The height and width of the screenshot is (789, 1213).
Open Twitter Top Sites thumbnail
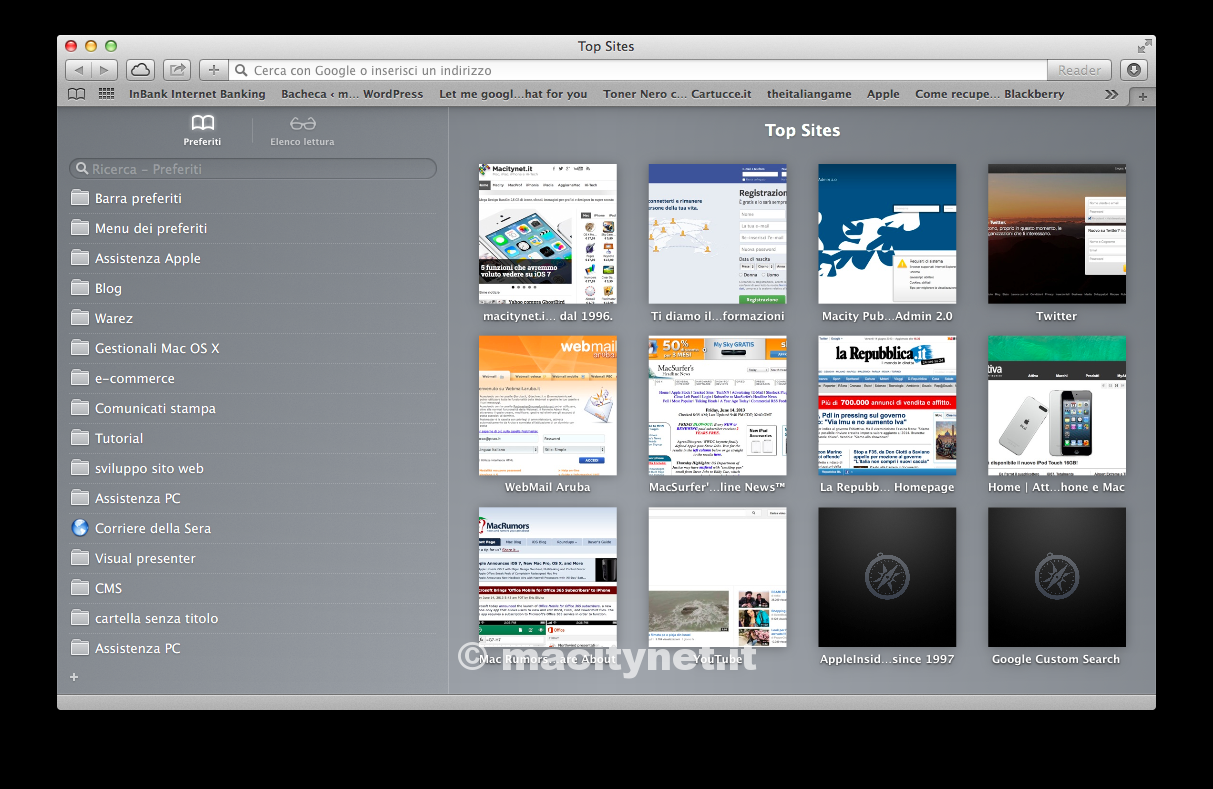point(1057,234)
